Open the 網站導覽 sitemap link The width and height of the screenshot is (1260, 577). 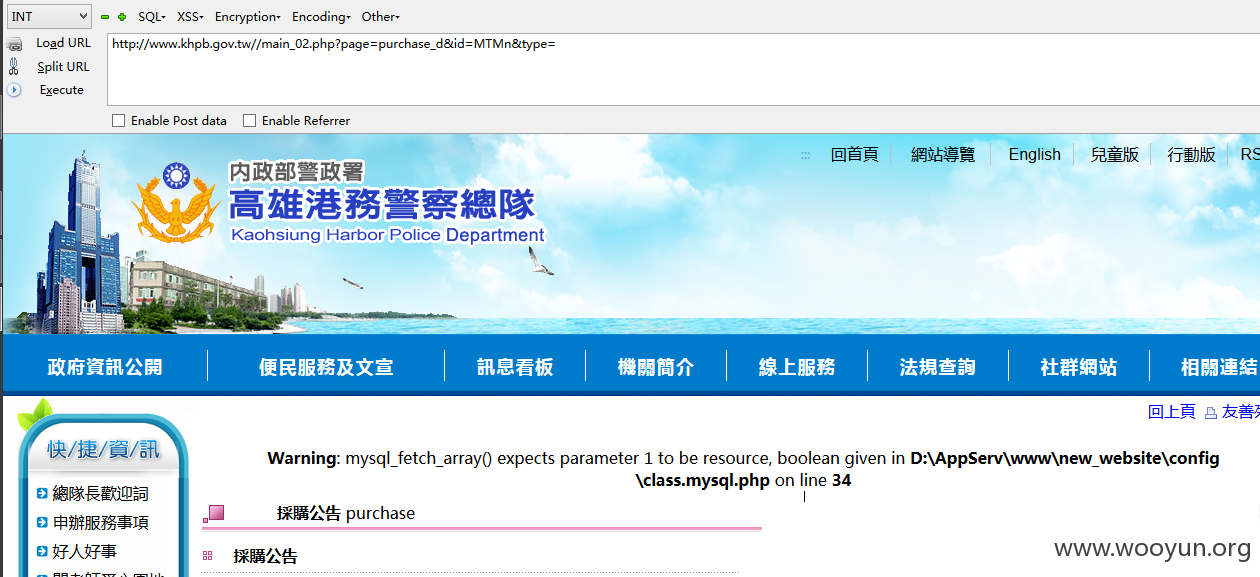(x=943, y=155)
